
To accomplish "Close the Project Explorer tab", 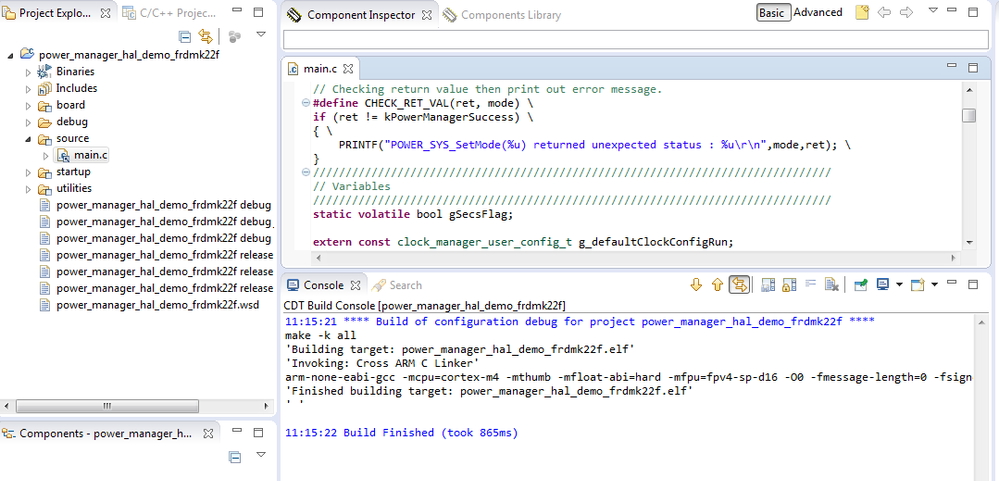I will coord(106,13).
